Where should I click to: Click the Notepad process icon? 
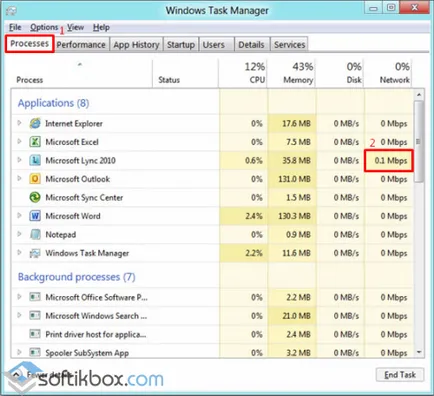35,235
